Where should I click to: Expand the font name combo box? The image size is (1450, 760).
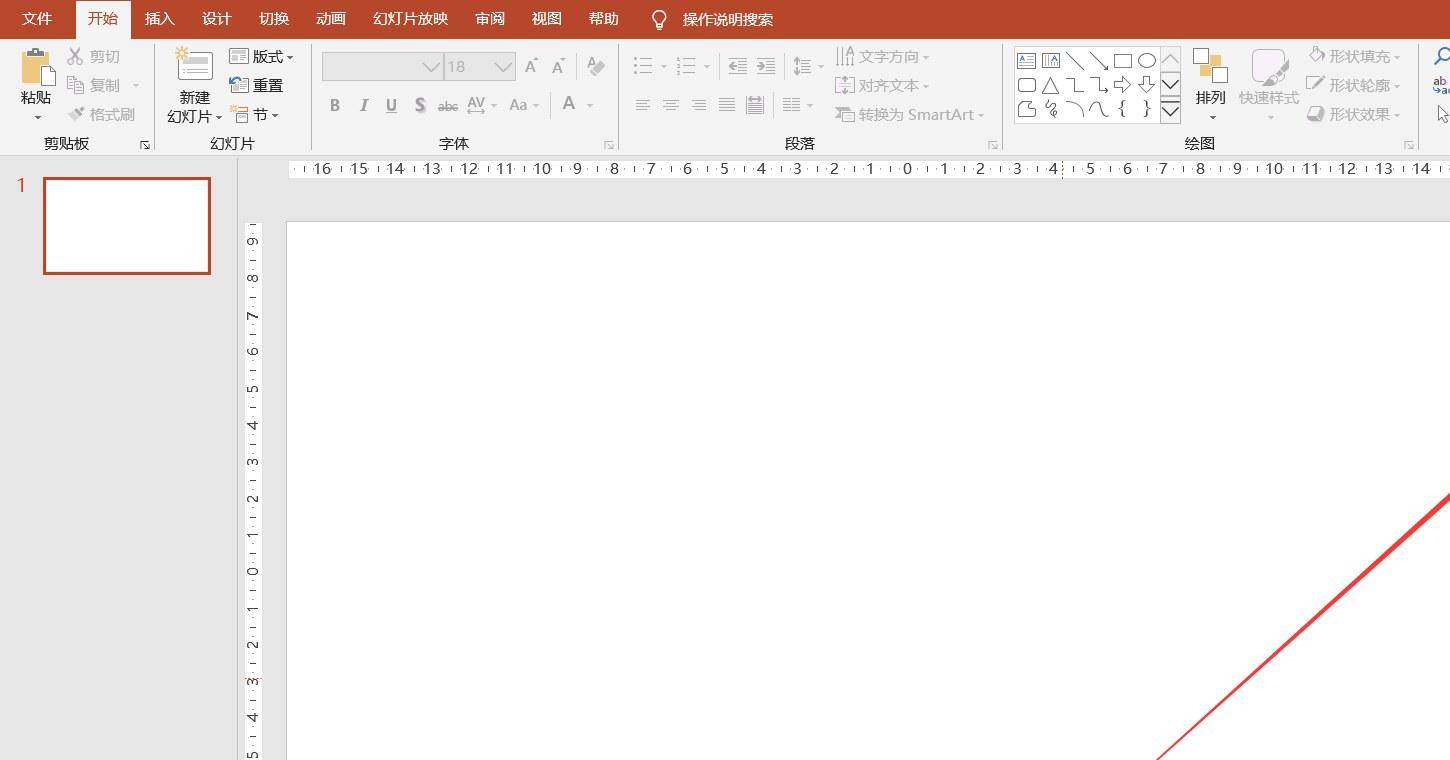(x=432, y=67)
